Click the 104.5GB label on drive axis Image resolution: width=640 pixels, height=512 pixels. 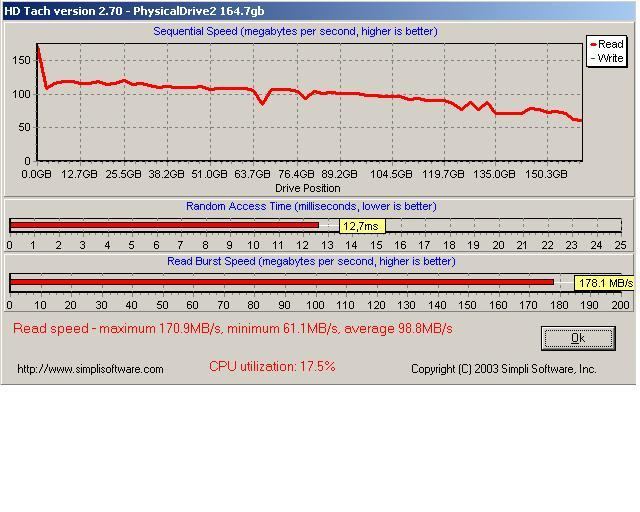click(x=391, y=174)
